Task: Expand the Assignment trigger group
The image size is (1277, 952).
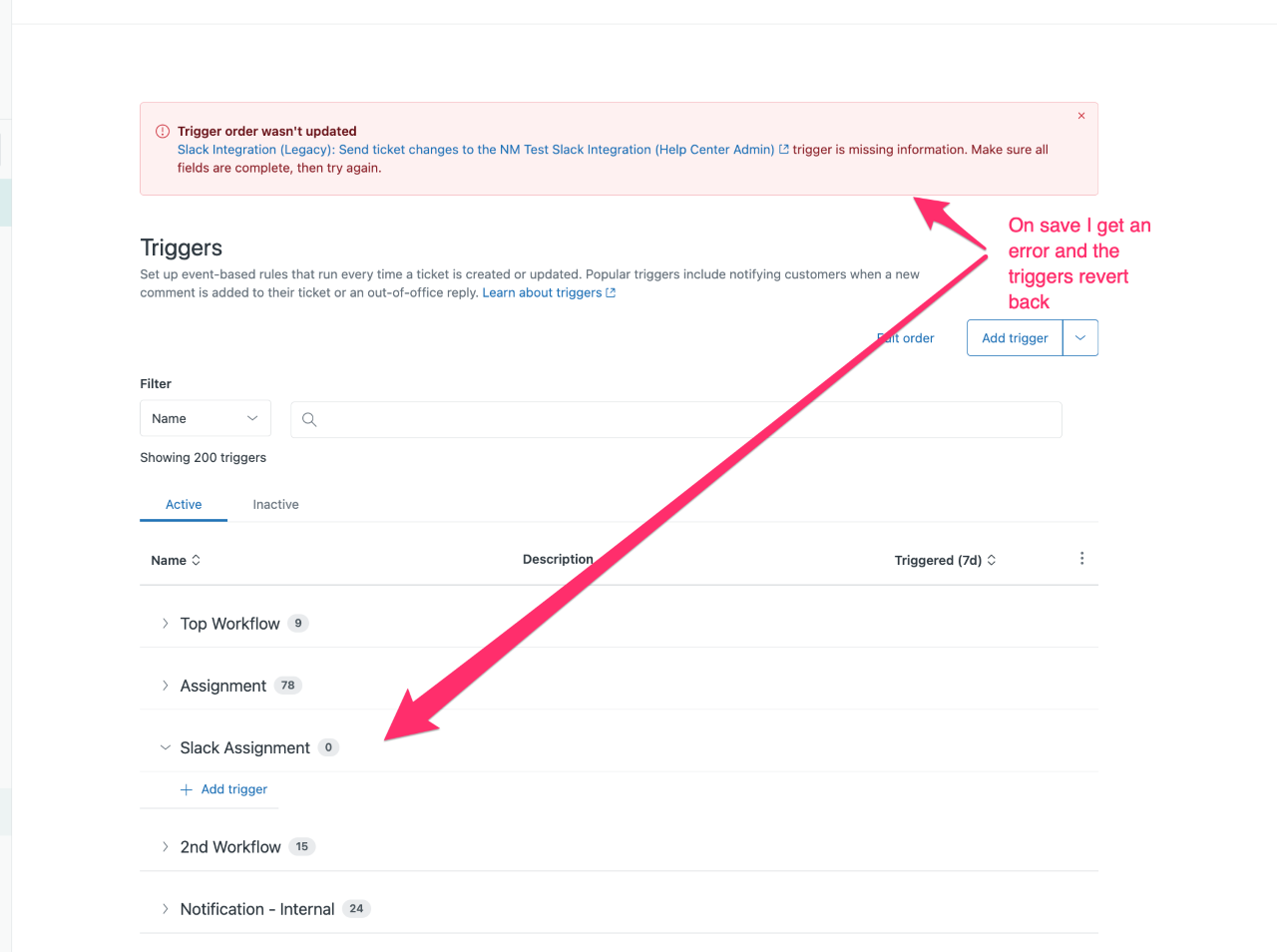Action: pos(165,686)
